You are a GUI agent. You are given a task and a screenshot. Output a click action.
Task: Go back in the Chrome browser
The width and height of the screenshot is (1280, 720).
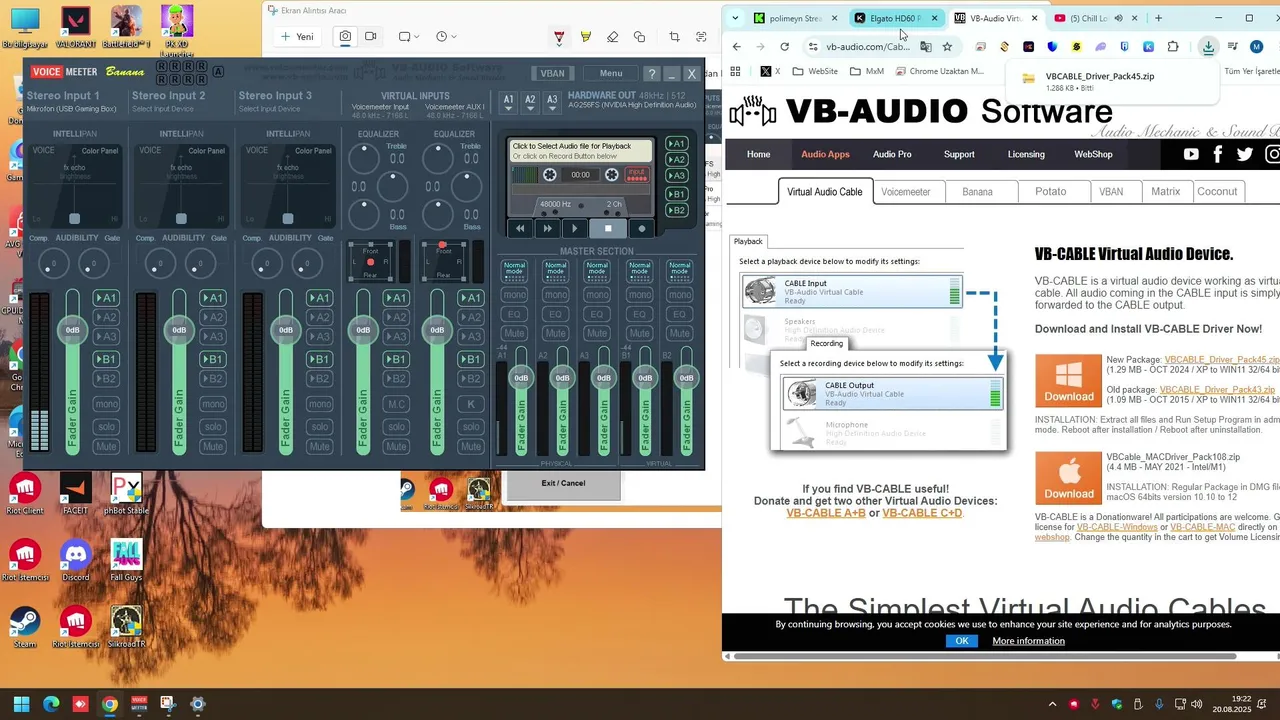[737, 47]
